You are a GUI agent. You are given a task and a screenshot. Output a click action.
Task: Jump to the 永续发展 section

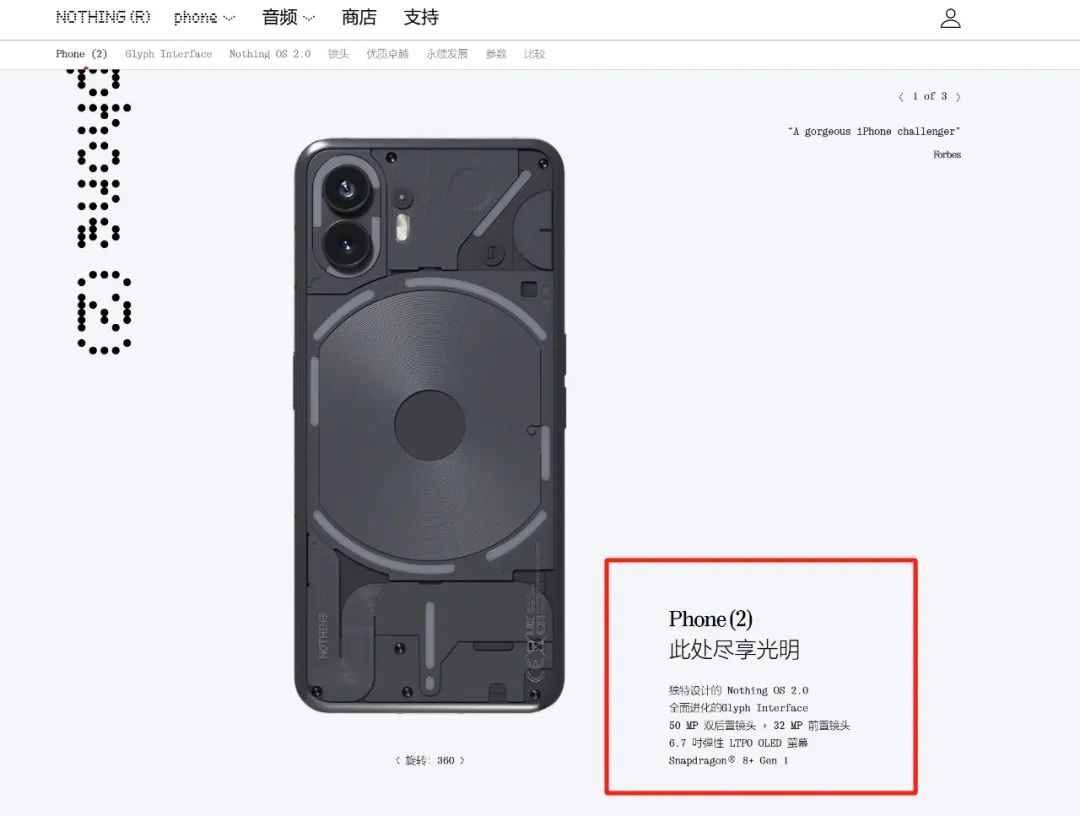click(446, 54)
